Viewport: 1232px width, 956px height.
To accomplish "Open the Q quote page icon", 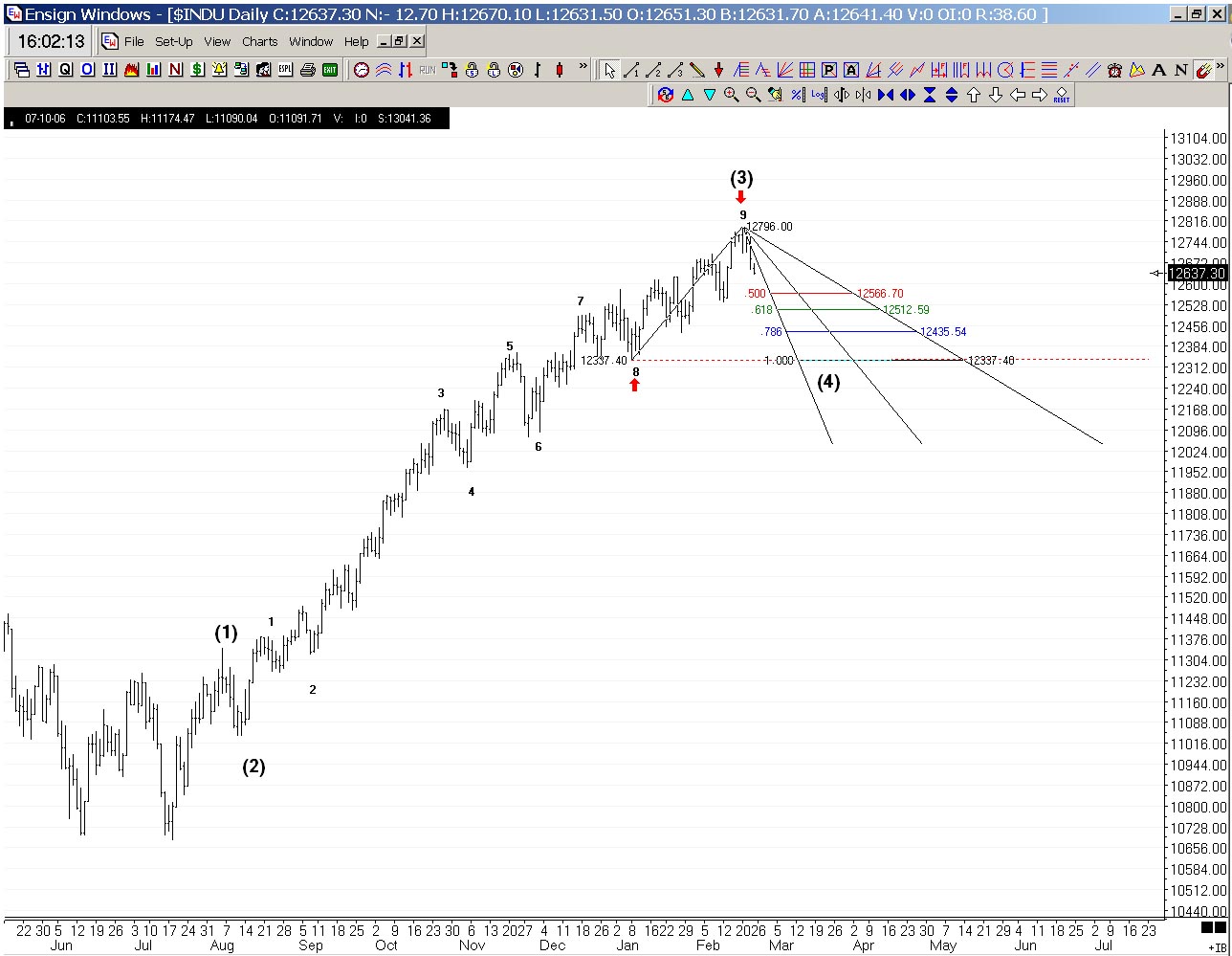I will [x=65, y=70].
